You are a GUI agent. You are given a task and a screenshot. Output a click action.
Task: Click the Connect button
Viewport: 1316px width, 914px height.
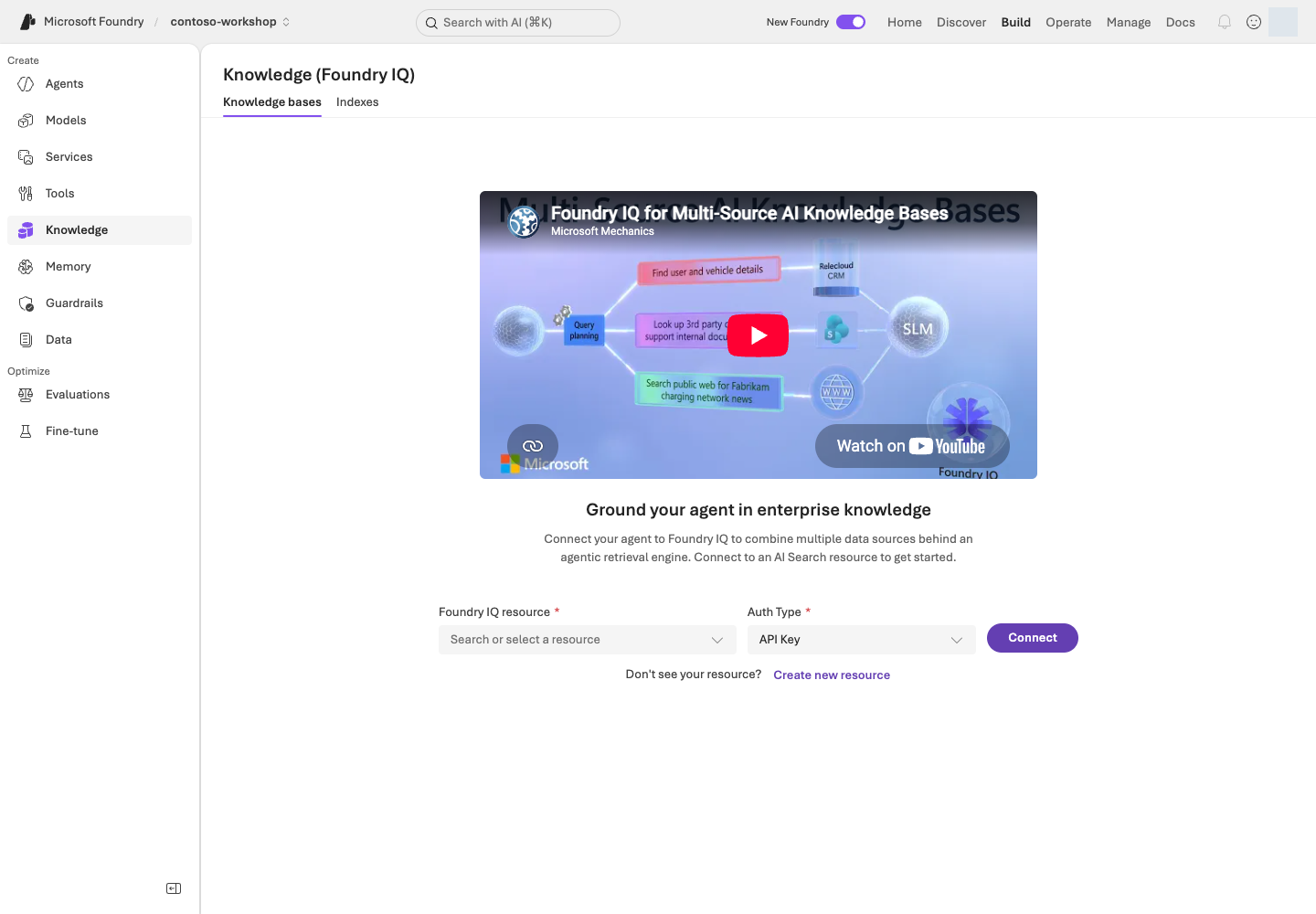click(x=1033, y=638)
